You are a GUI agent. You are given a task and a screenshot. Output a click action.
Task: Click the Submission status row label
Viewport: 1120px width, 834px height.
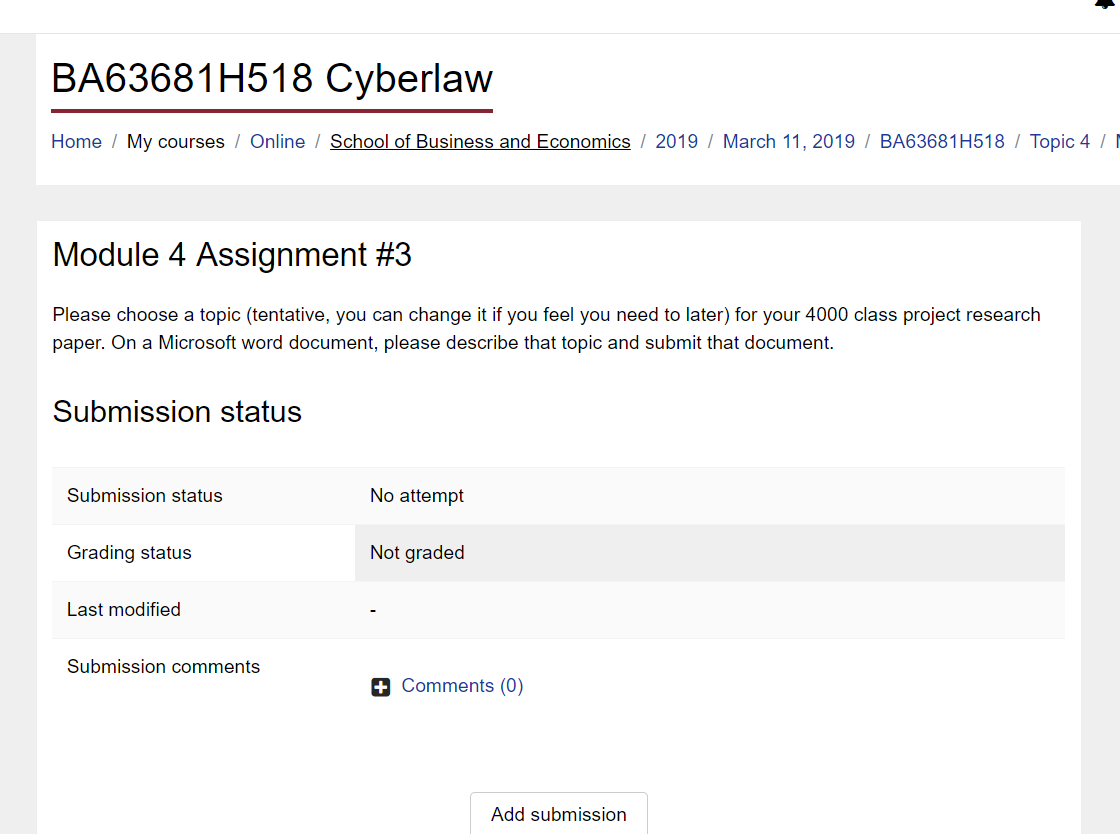(x=145, y=496)
